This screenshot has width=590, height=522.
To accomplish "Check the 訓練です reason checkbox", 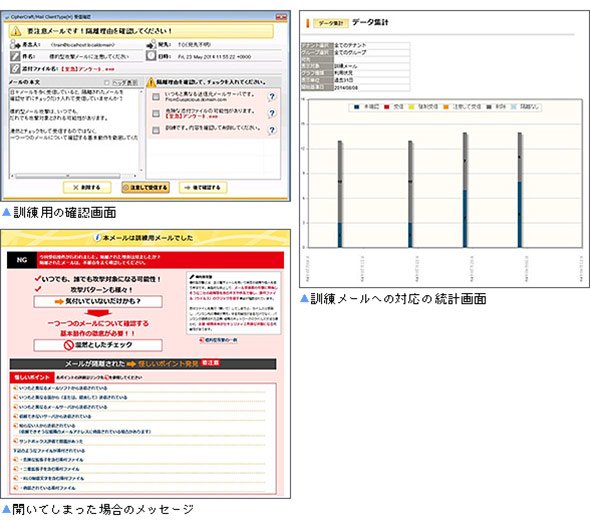I will point(156,130).
